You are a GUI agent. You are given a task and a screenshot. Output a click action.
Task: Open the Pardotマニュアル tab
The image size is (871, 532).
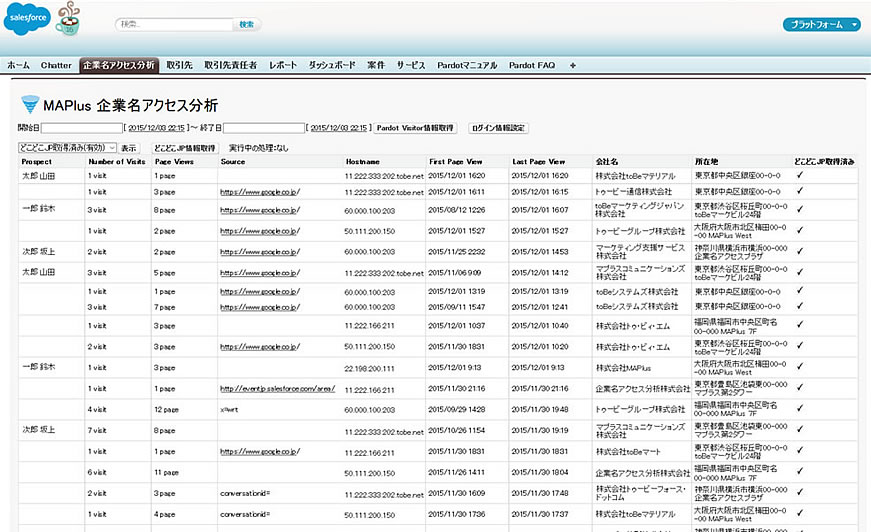click(x=467, y=66)
